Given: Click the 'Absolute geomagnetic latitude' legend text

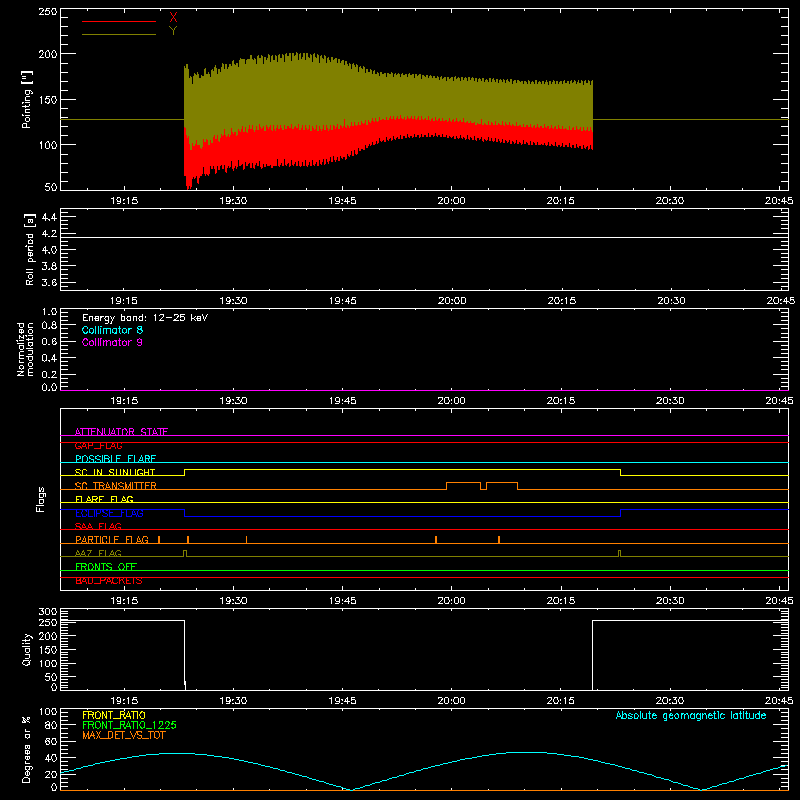Looking at the screenshot, I should (691, 715).
